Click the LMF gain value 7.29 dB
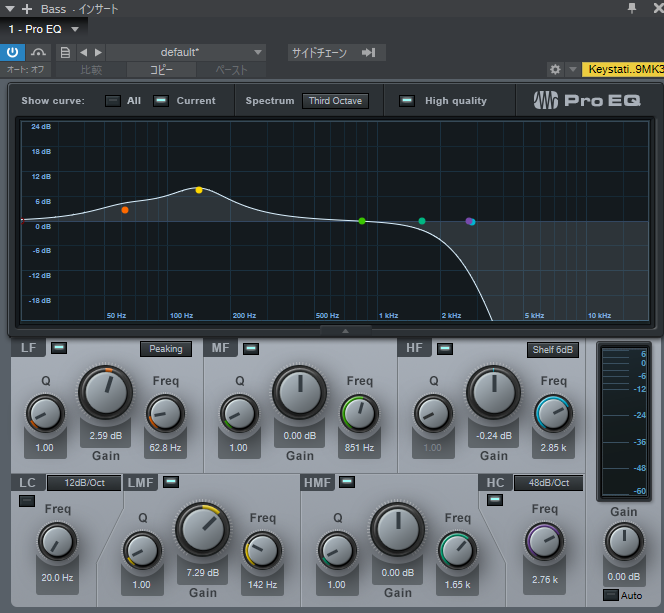The image size is (664, 613). pyautogui.click(x=202, y=573)
